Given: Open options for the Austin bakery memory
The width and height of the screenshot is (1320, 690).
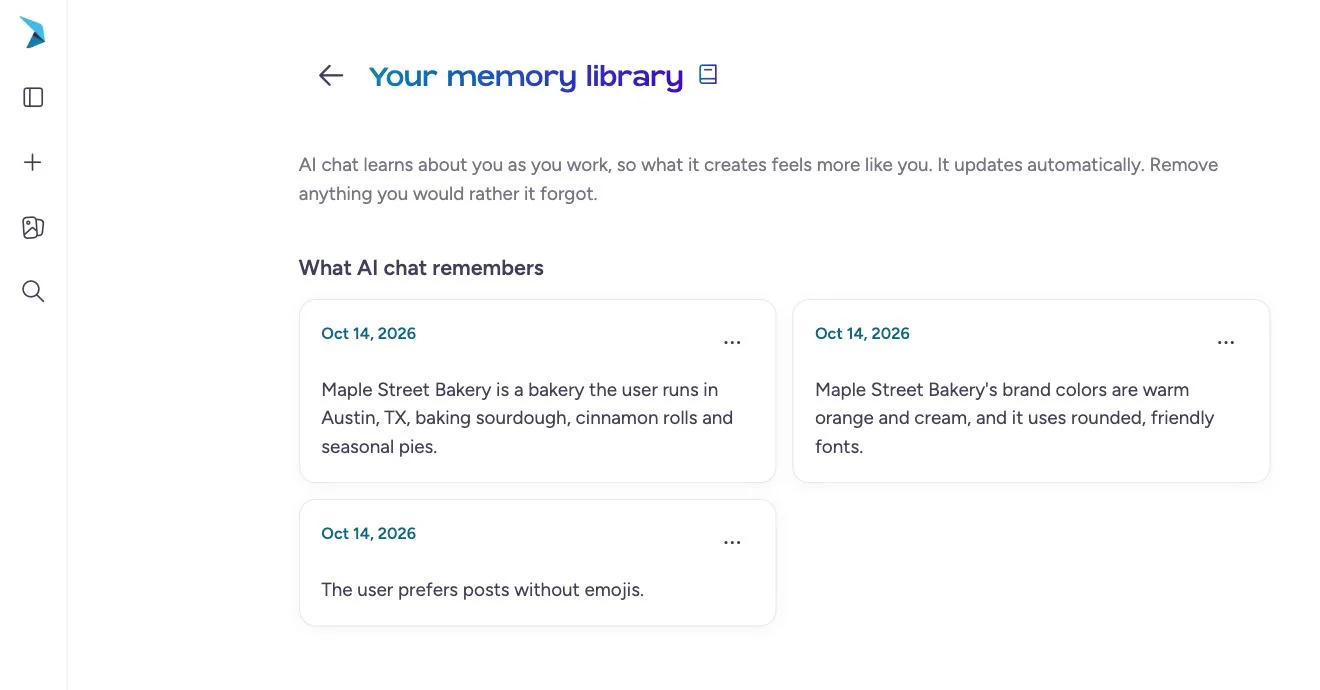Looking at the screenshot, I should (x=732, y=342).
